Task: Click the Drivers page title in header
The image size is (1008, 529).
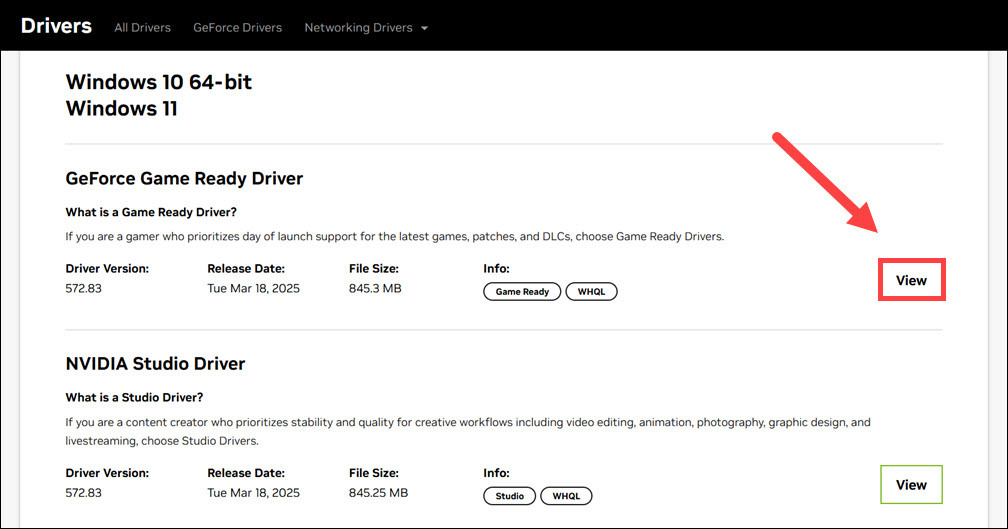Action: tap(56, 26)
